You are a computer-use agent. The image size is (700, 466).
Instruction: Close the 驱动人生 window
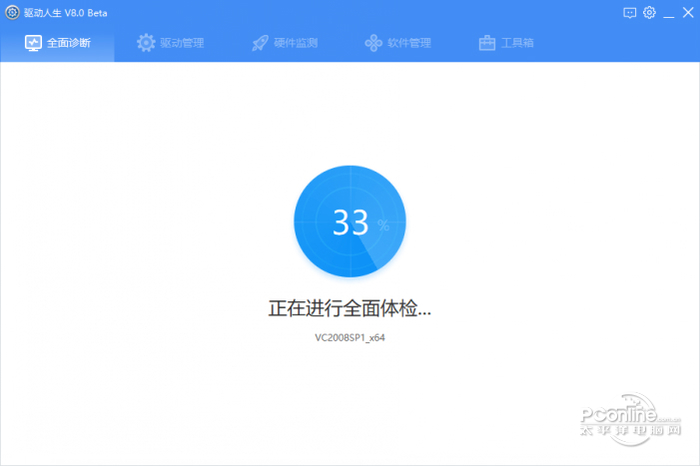(x=688, y=12)
